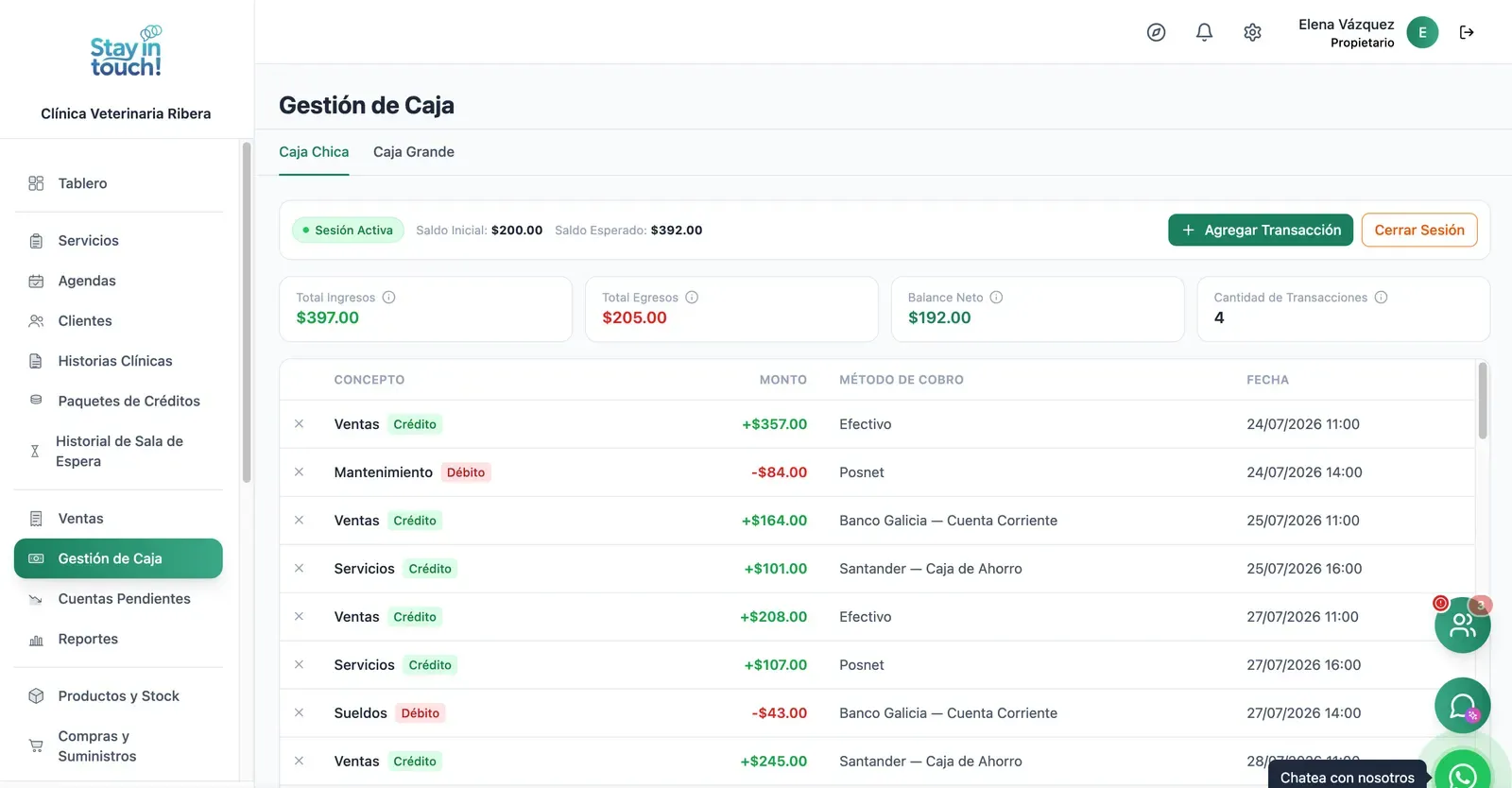Click the Sesión Activa status badge
1512x788 pixels.
click(x=348, y=230)
